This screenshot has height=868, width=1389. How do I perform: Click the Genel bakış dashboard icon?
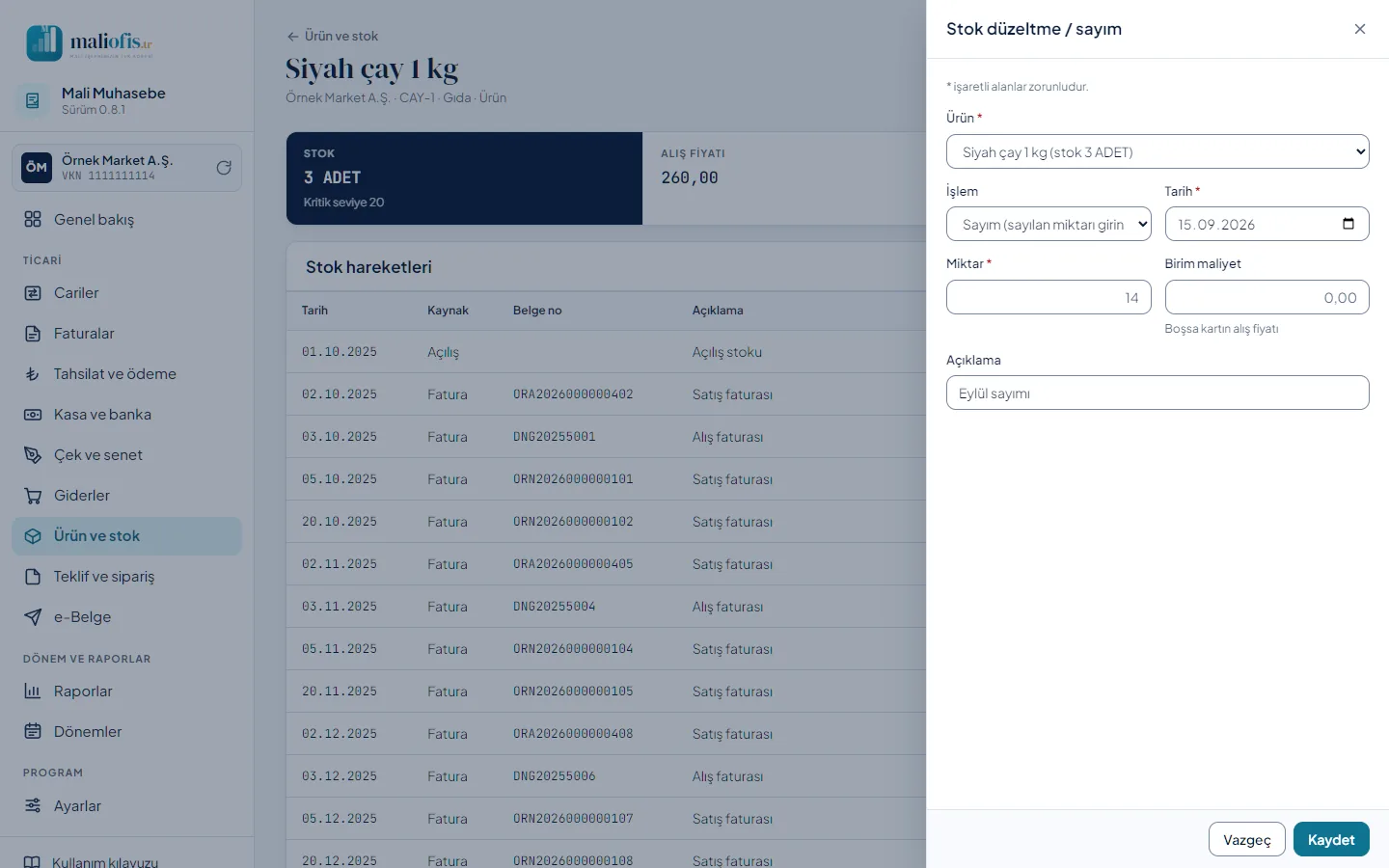pos(33,219)
